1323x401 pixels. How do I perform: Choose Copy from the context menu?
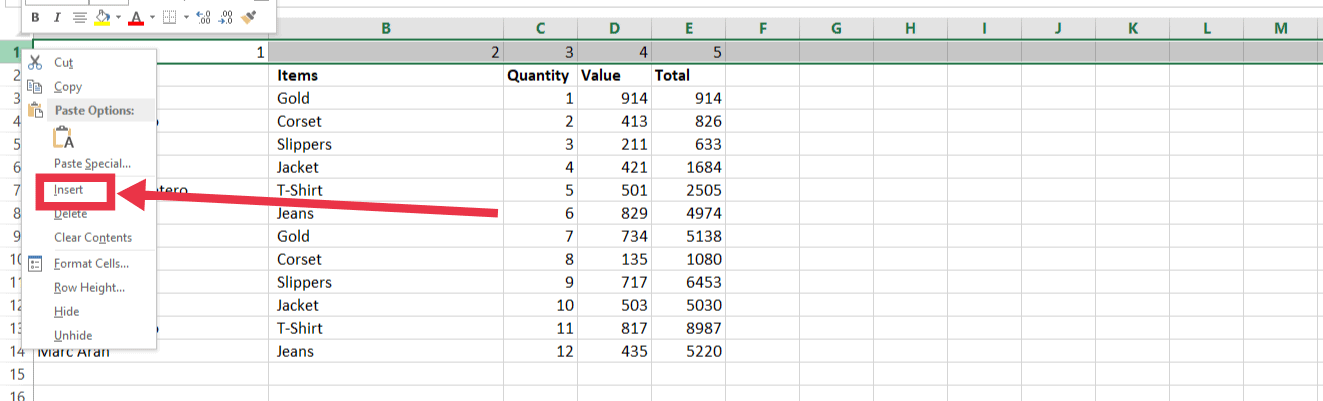[x=68, y=87]
